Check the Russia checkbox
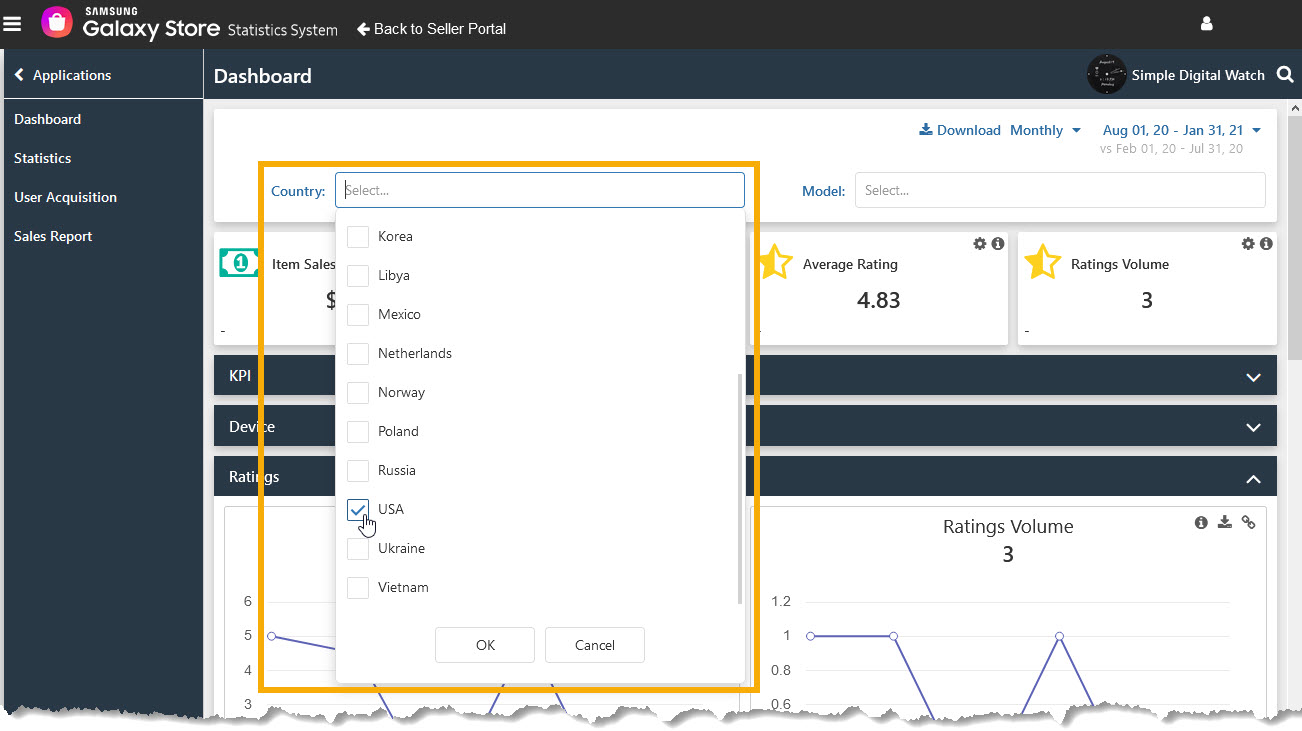This screenshot has width=1302, height=731. click(x=358, y=471)
